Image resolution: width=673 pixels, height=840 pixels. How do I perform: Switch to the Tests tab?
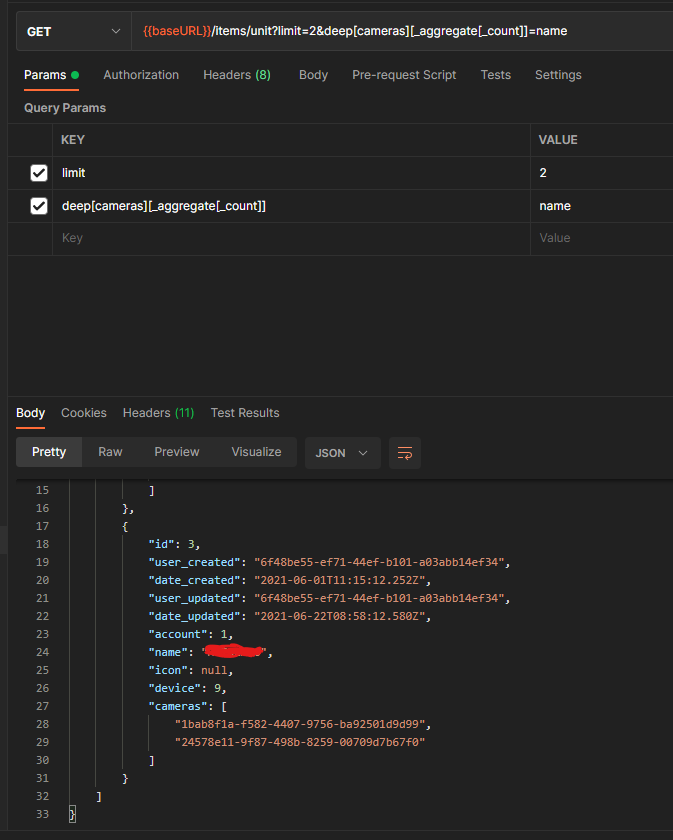click(x=496, y=75)
